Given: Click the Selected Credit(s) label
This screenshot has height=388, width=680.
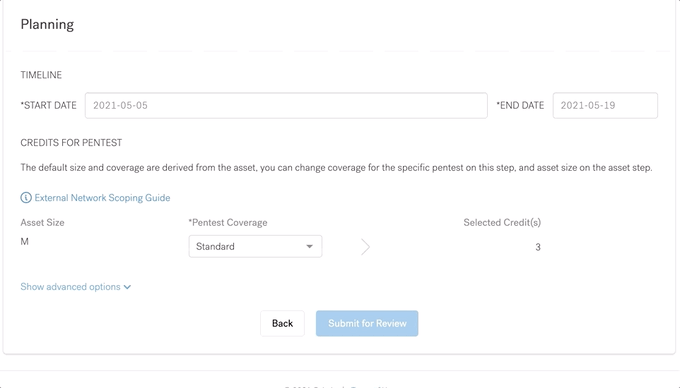Looking at the screenshot, I should pos(502,222).
